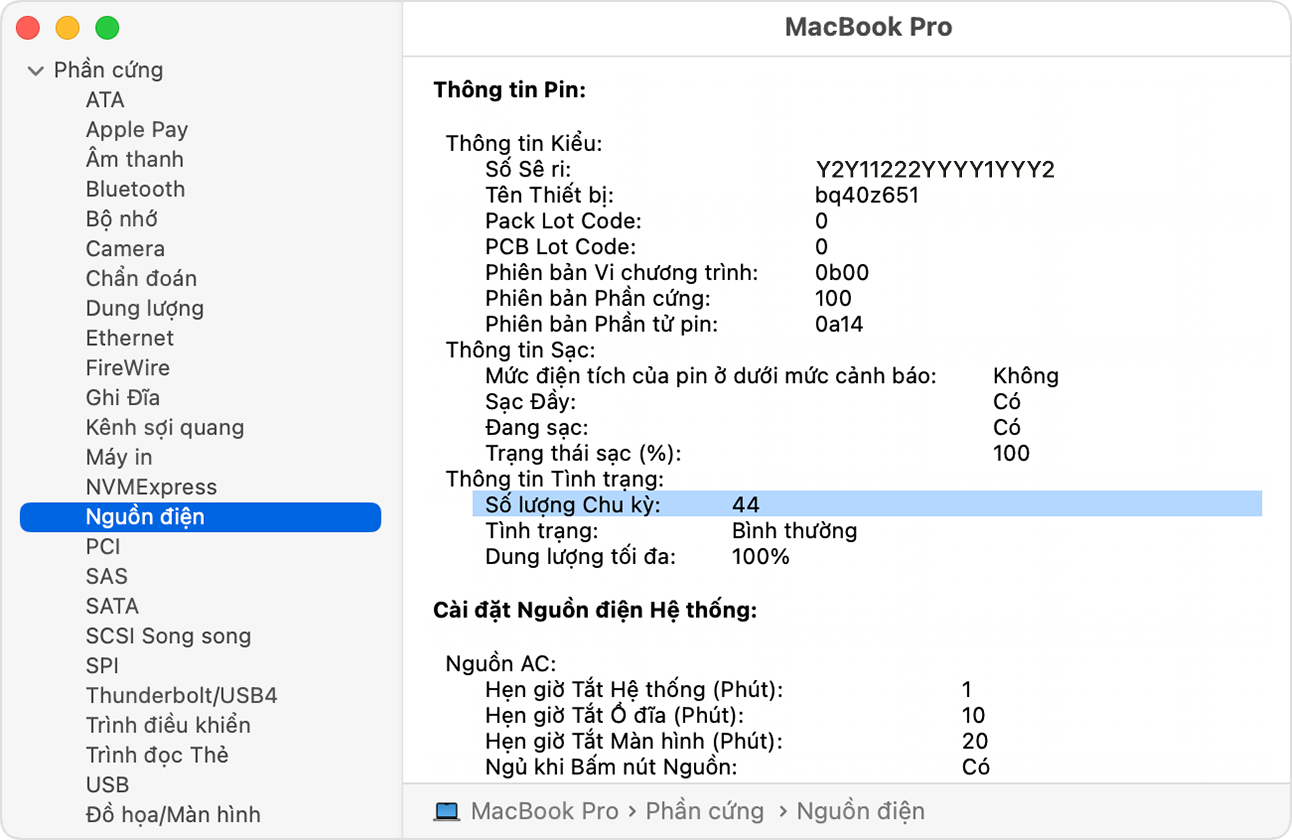Click the serial number Y2Y11222YYYY1YYY2

point(935,169)
